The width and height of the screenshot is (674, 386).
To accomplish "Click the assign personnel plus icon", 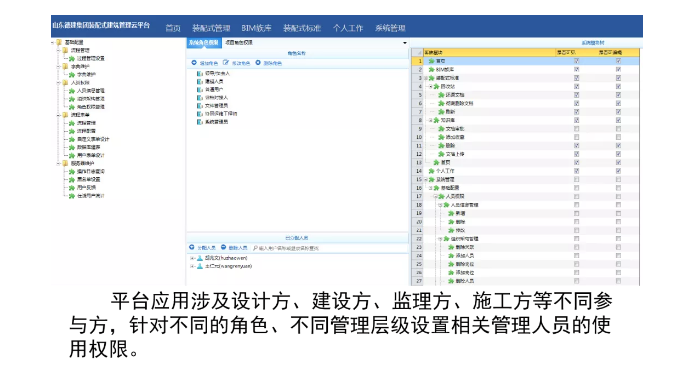I will [x=192, y=247].
